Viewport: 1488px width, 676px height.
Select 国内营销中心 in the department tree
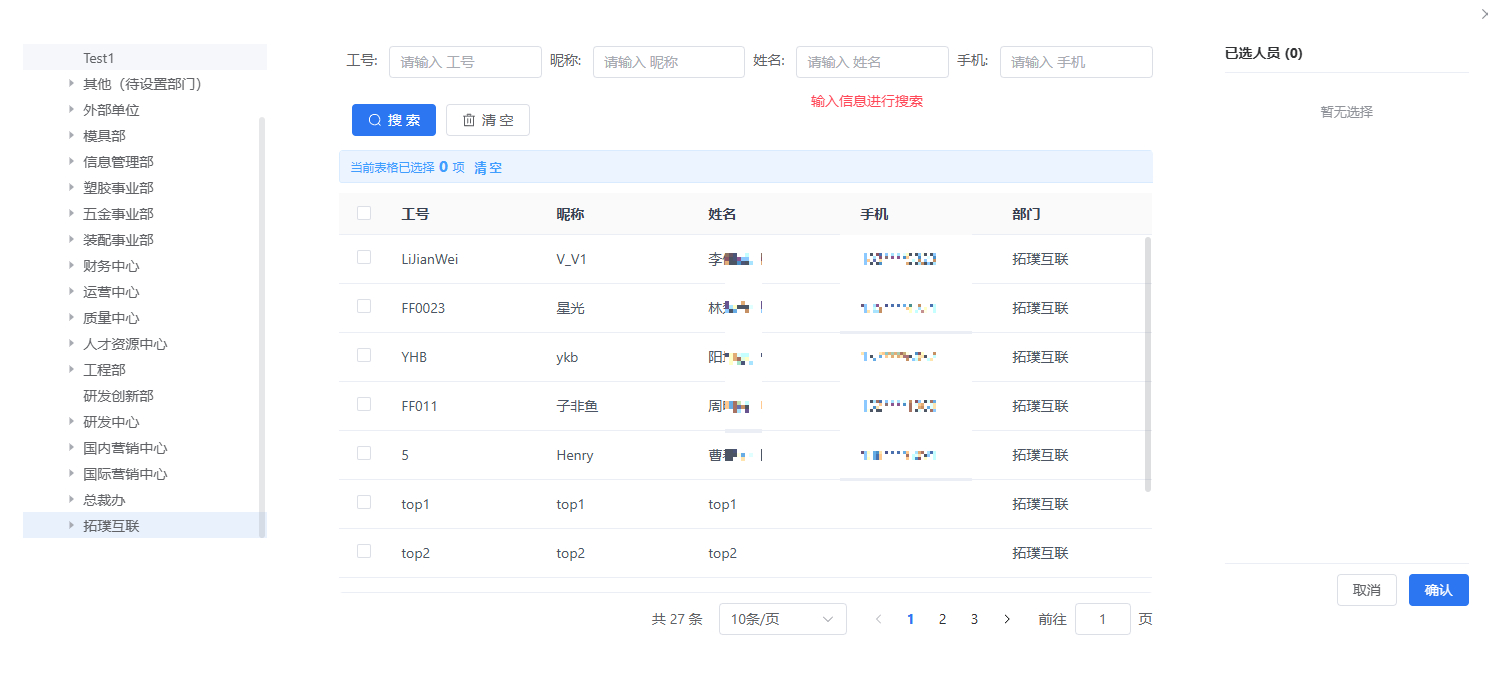[x=125, y=448]
